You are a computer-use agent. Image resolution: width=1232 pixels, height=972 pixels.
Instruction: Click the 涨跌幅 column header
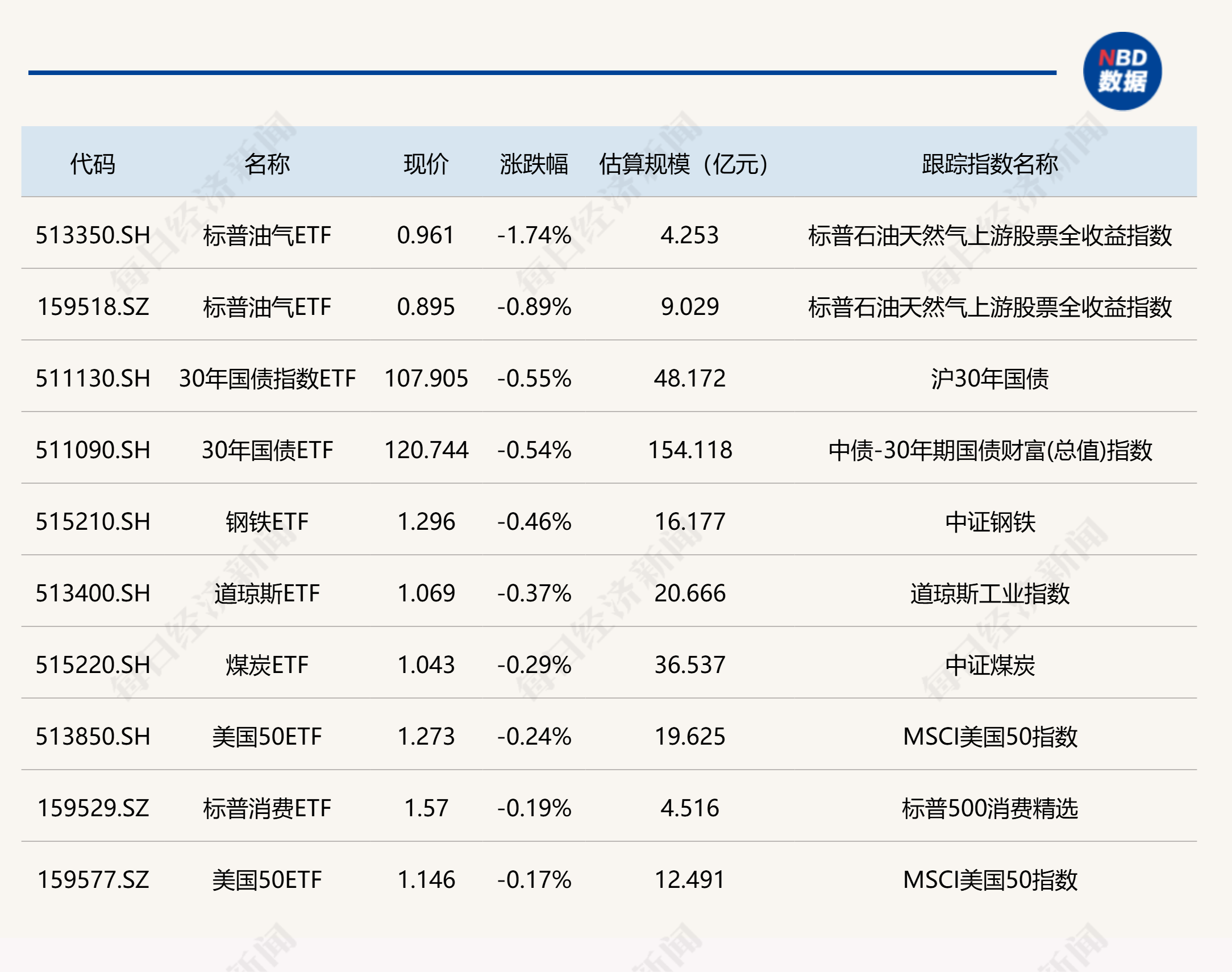click(534, 164)
